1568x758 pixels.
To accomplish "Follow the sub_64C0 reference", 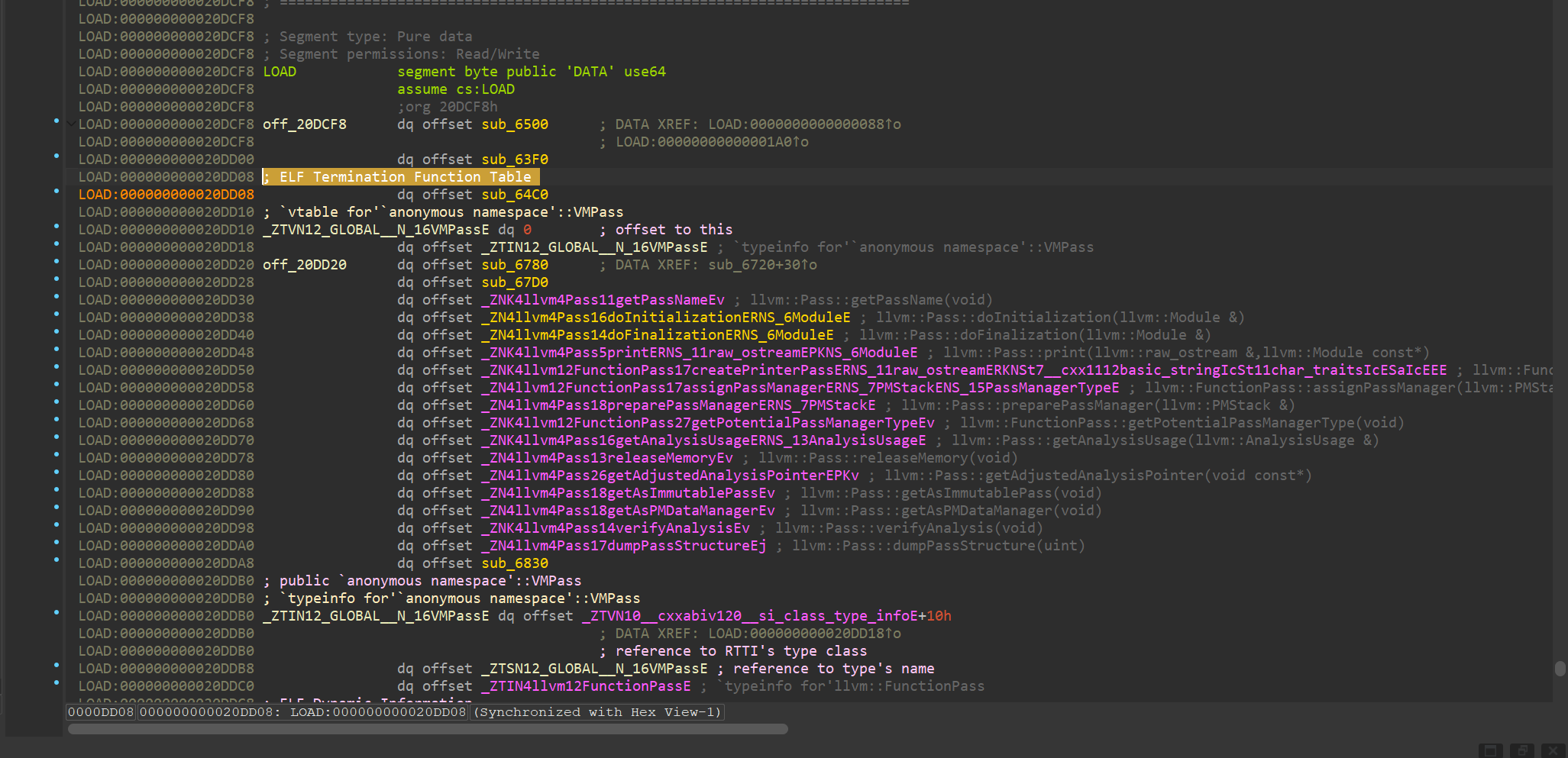I will [x=514, y=195].
